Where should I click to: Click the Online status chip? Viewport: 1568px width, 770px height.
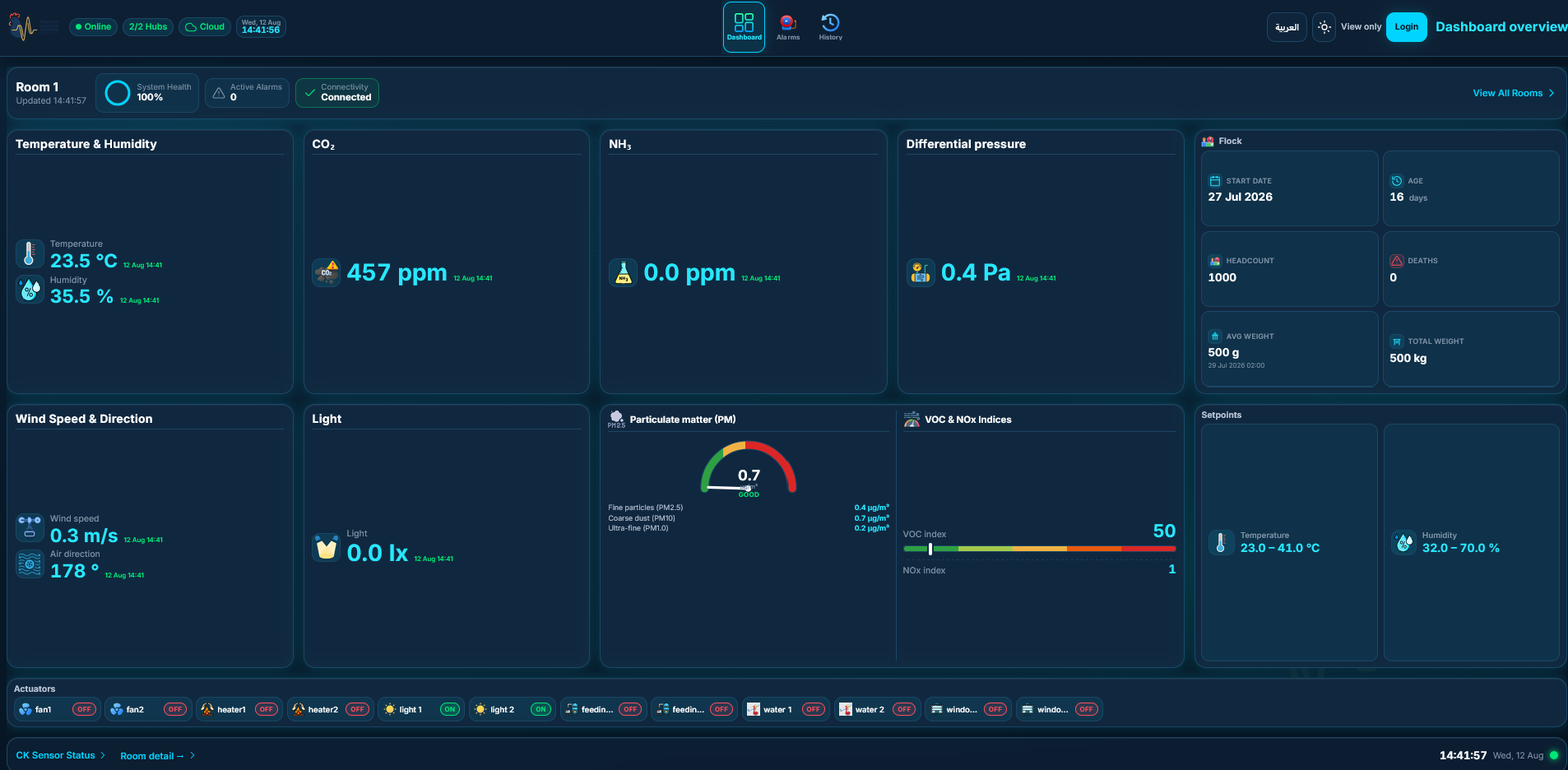(93, 27)
